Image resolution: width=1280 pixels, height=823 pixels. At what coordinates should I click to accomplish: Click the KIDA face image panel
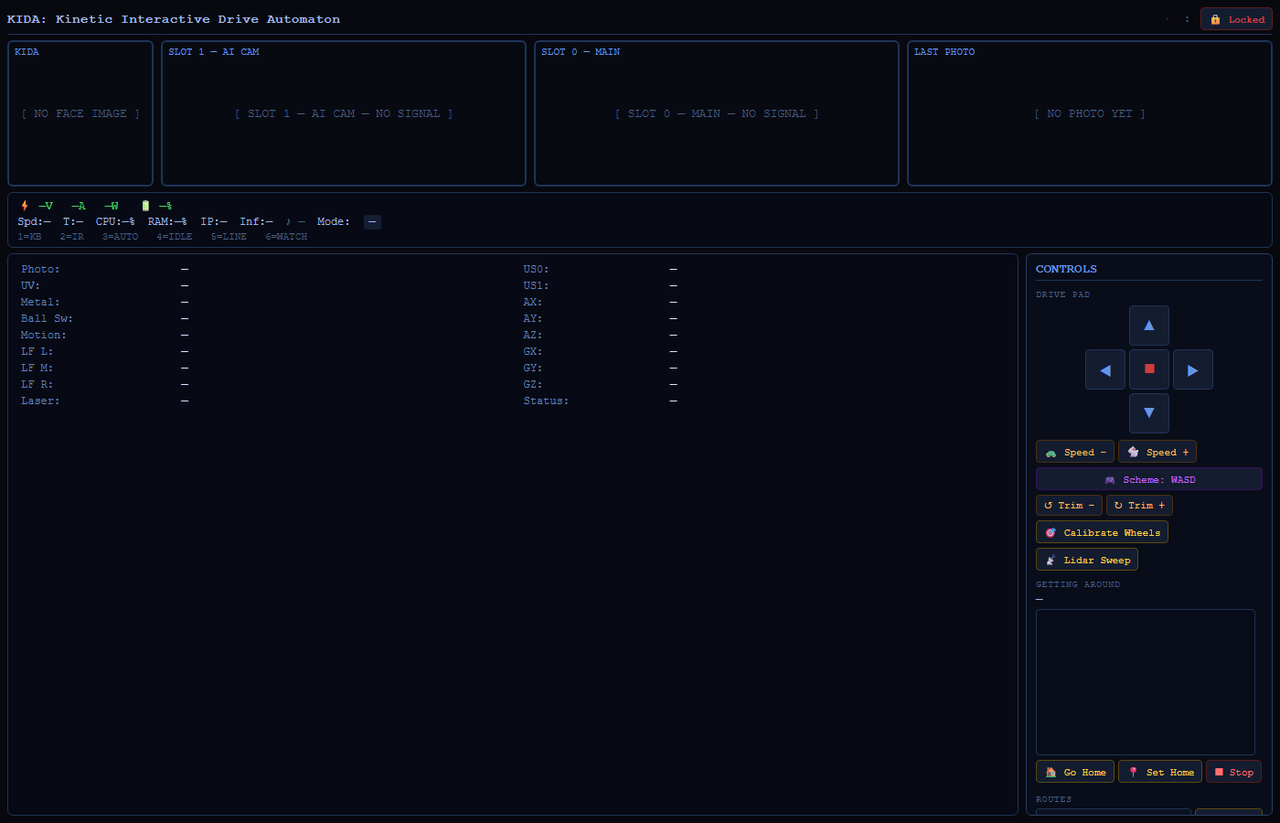pyautogui.click(x=81, y=113)
